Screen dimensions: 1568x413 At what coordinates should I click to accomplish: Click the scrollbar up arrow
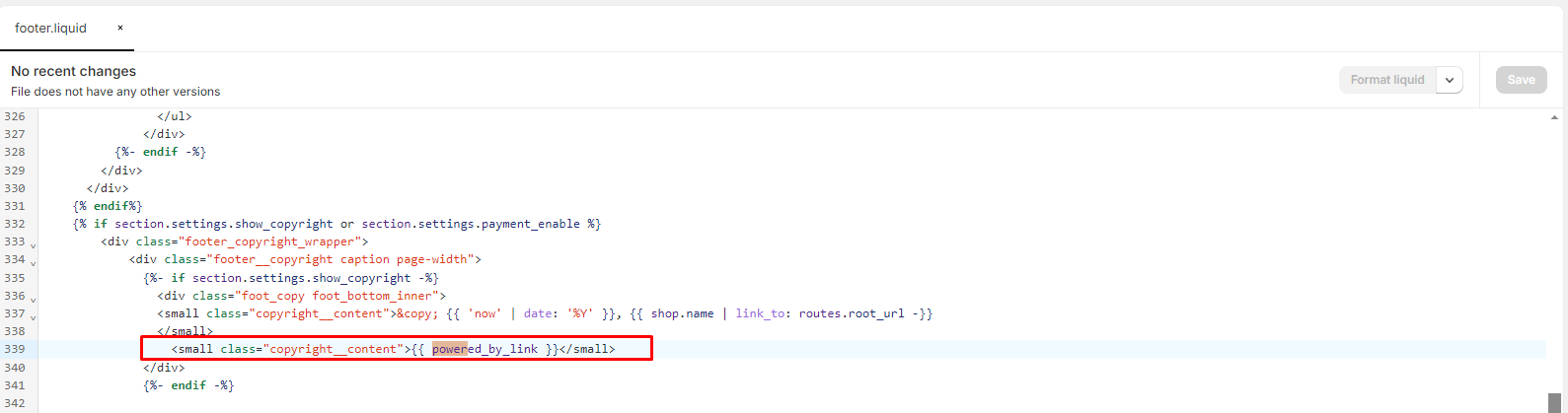[x=1554, y=117]
